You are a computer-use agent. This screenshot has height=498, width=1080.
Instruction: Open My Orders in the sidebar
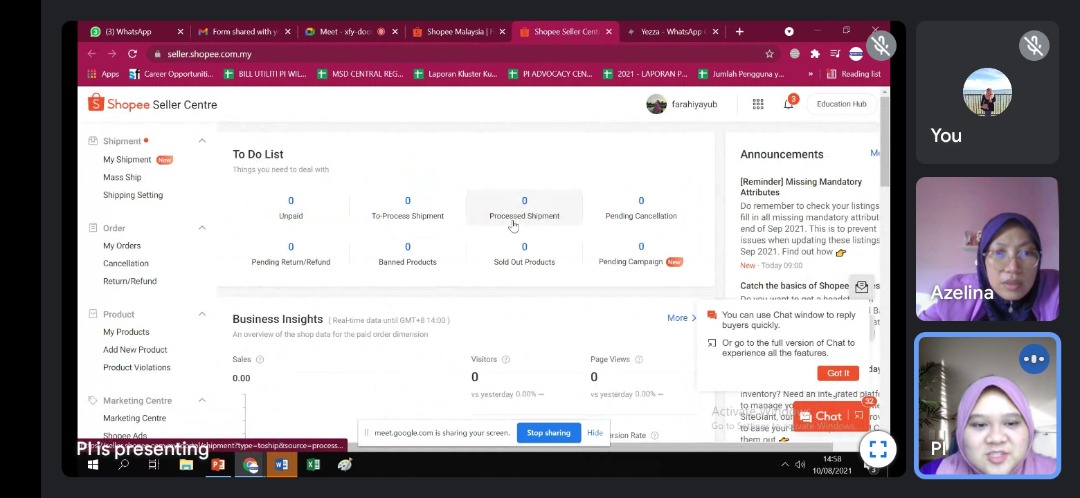(x=122, y=246)
